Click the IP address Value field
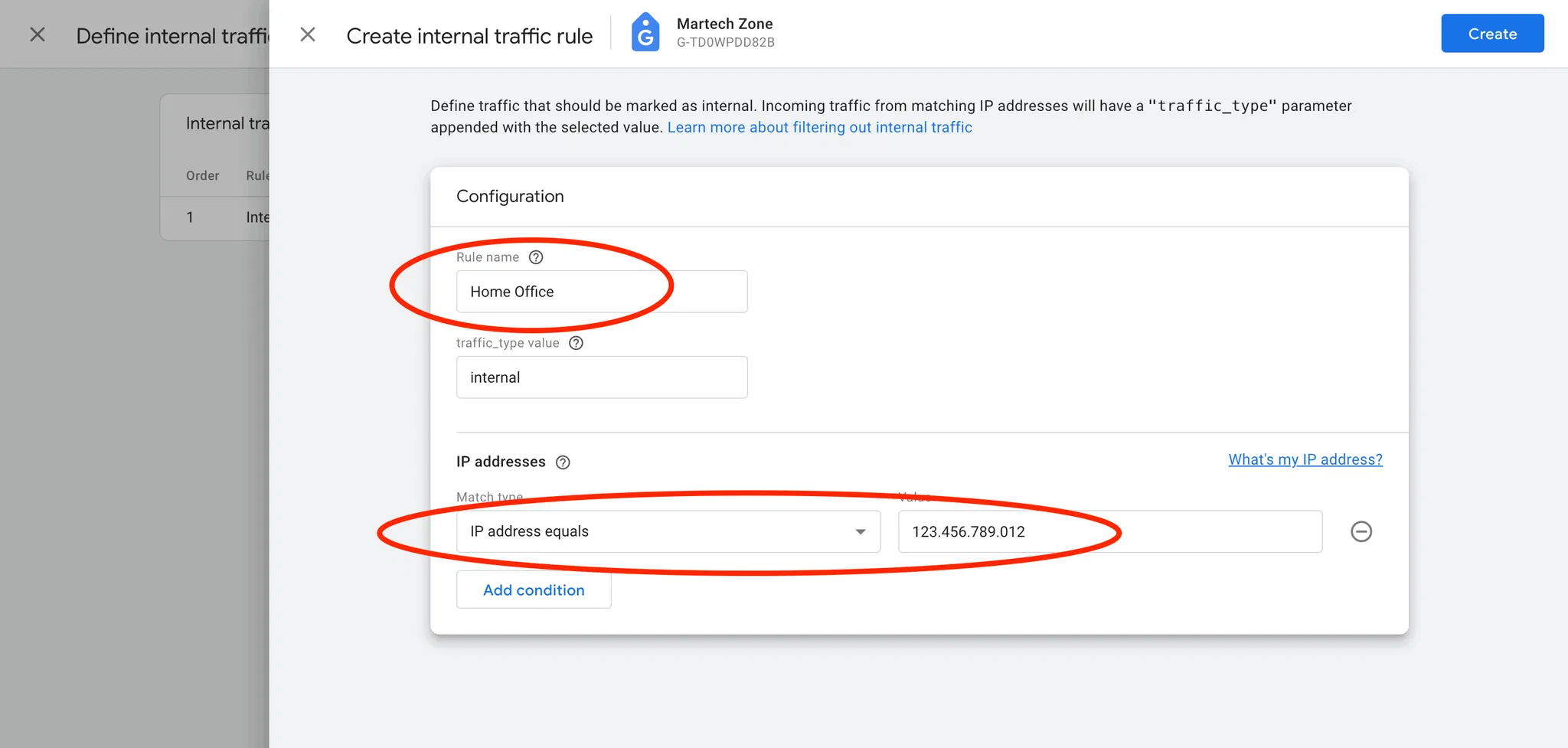This screenshot has width=1568, height=748. pos(1109,531)
